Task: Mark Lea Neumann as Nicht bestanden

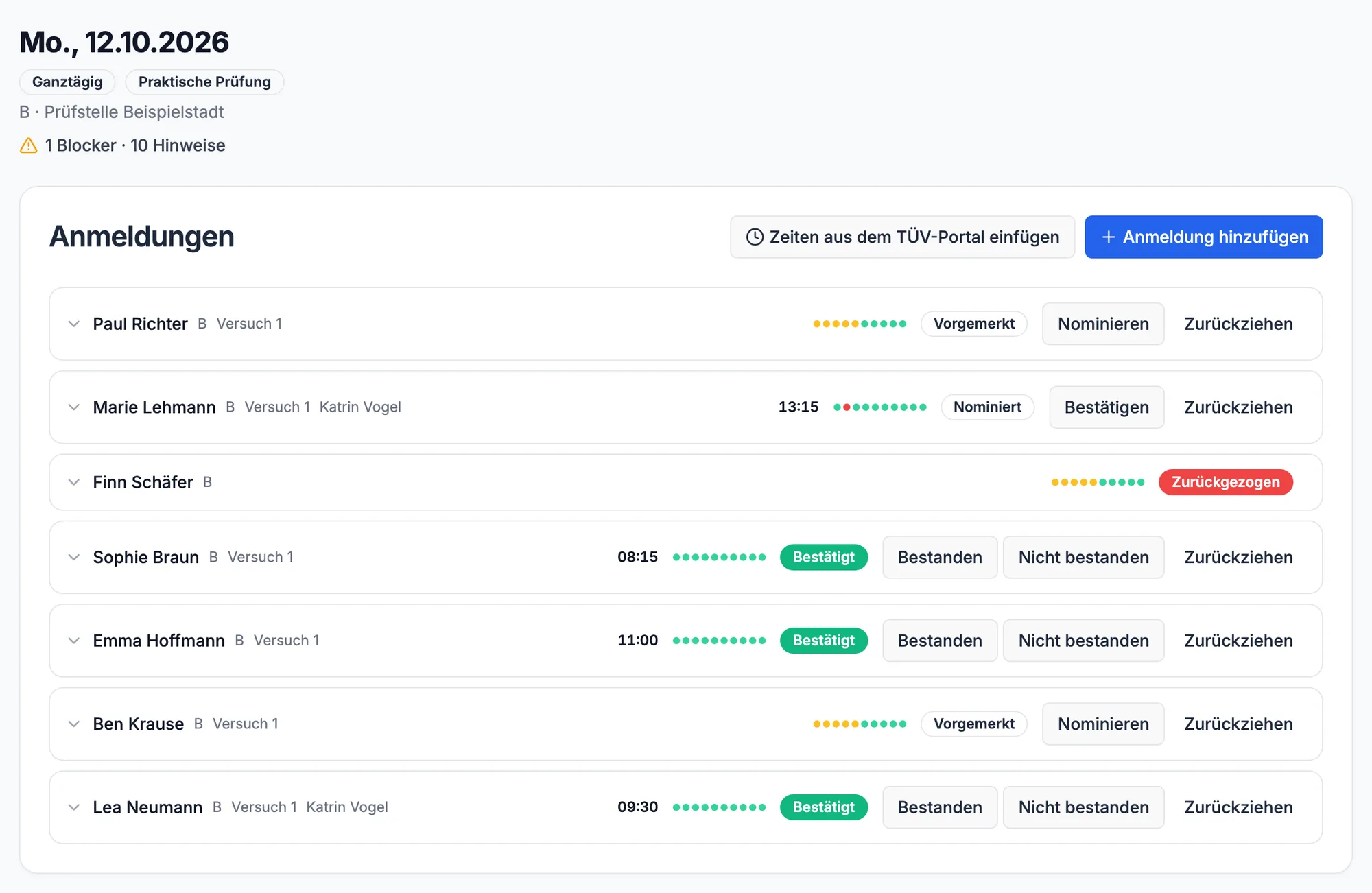Action: click(1083, 807)
